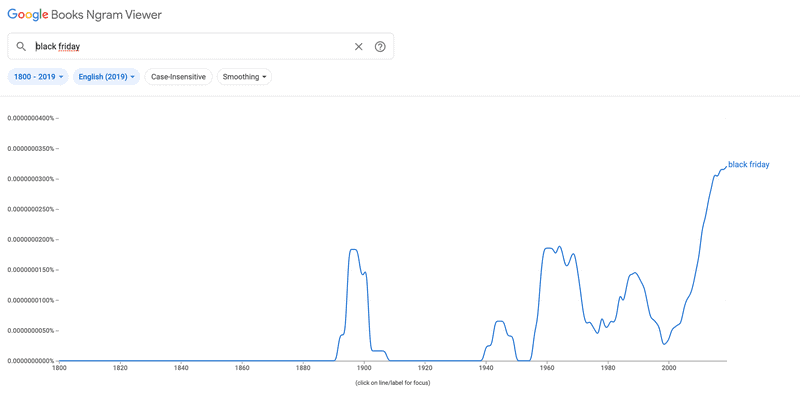Click the 1900 tick on the year axis

coord(364,366)
